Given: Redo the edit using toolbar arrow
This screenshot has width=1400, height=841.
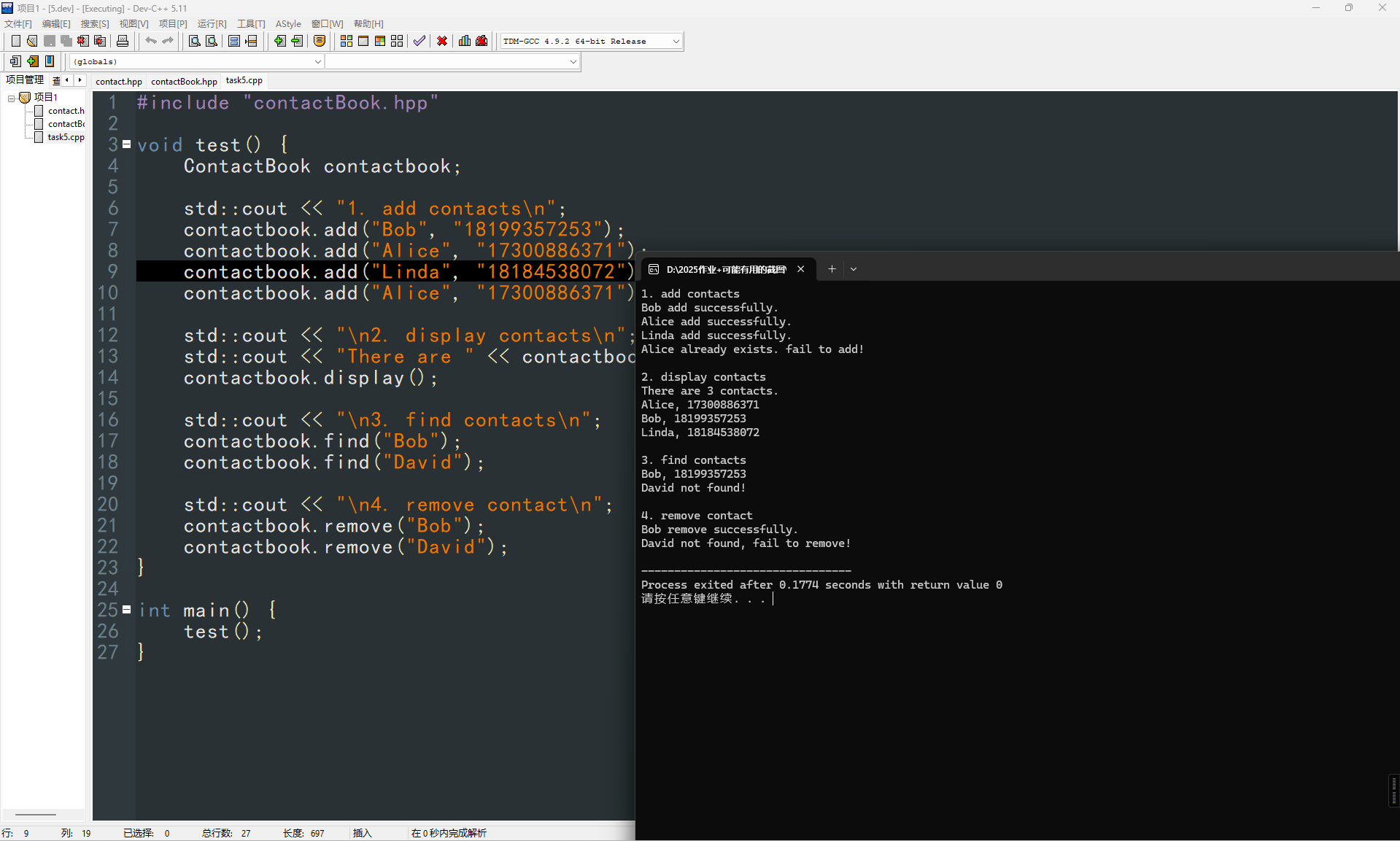Looking at the screenshot, I should coord(168,41).
